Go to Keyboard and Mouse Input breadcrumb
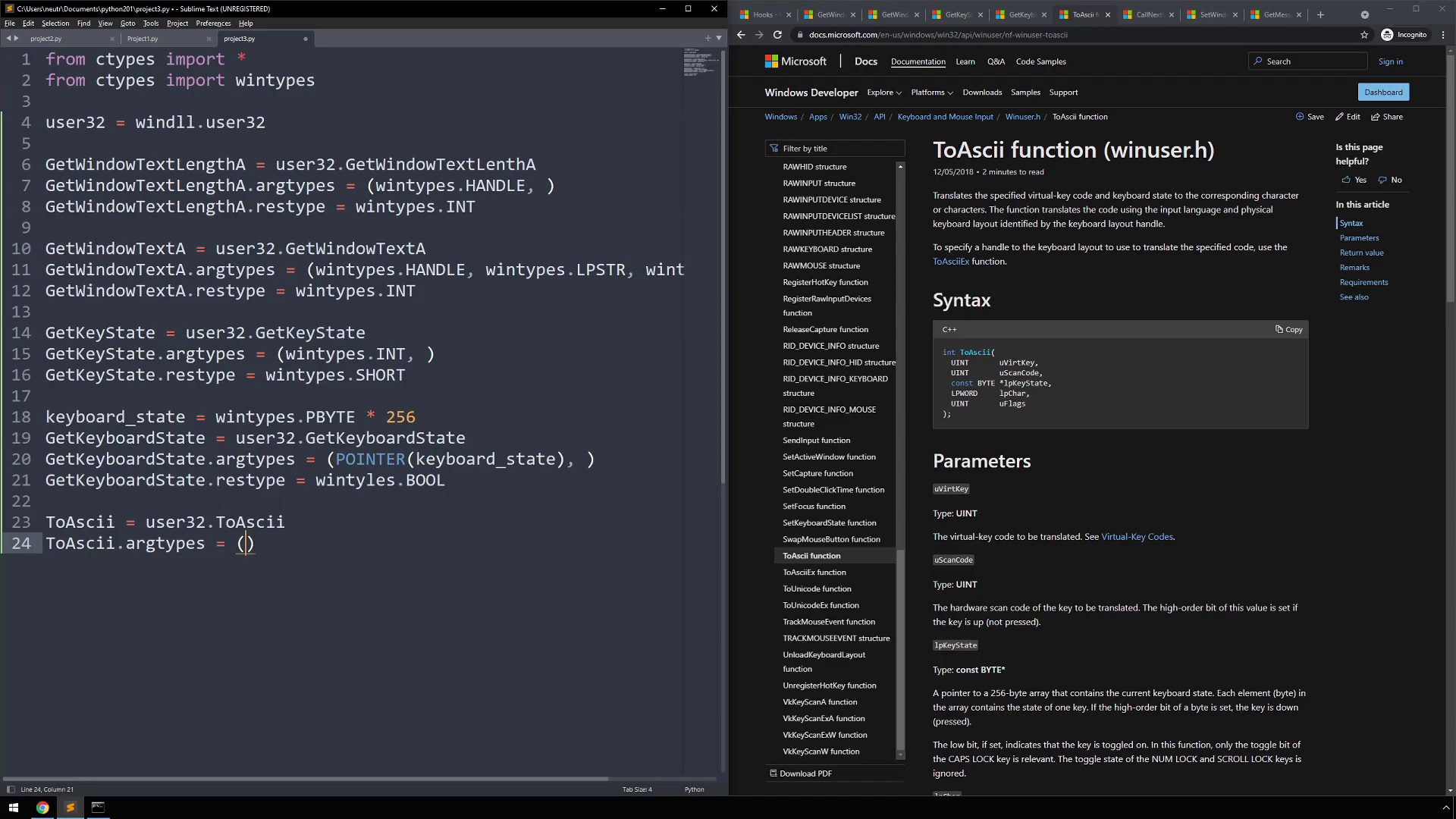 [945, 117]
